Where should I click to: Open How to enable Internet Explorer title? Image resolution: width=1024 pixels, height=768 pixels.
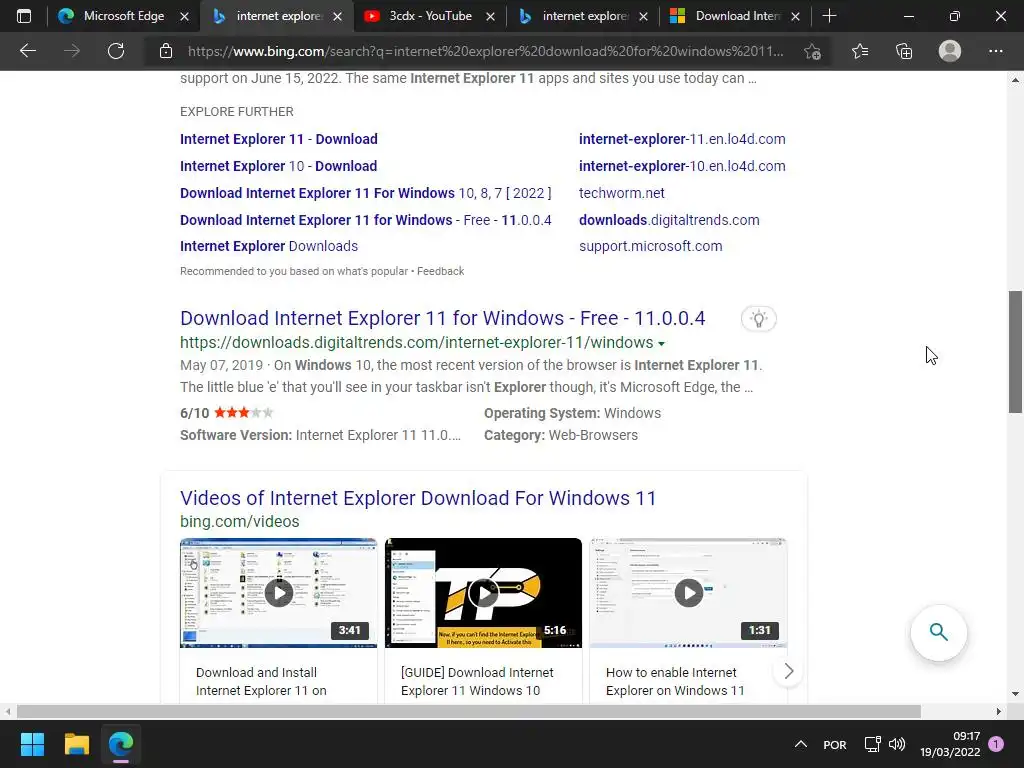click(675, 681)
